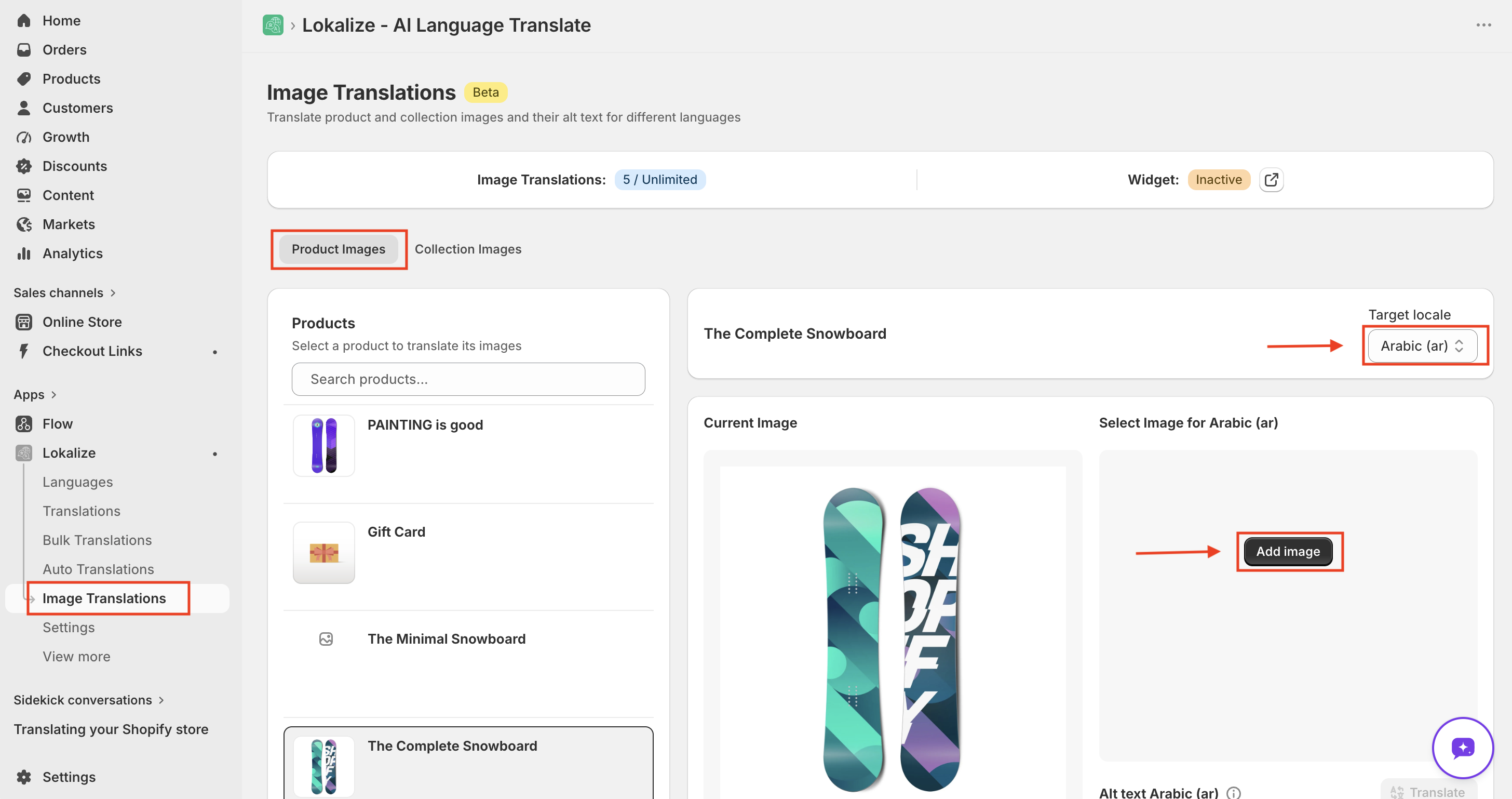Open Bulk Translations page
Viewport: 1512px width, 799px height.
97,540
